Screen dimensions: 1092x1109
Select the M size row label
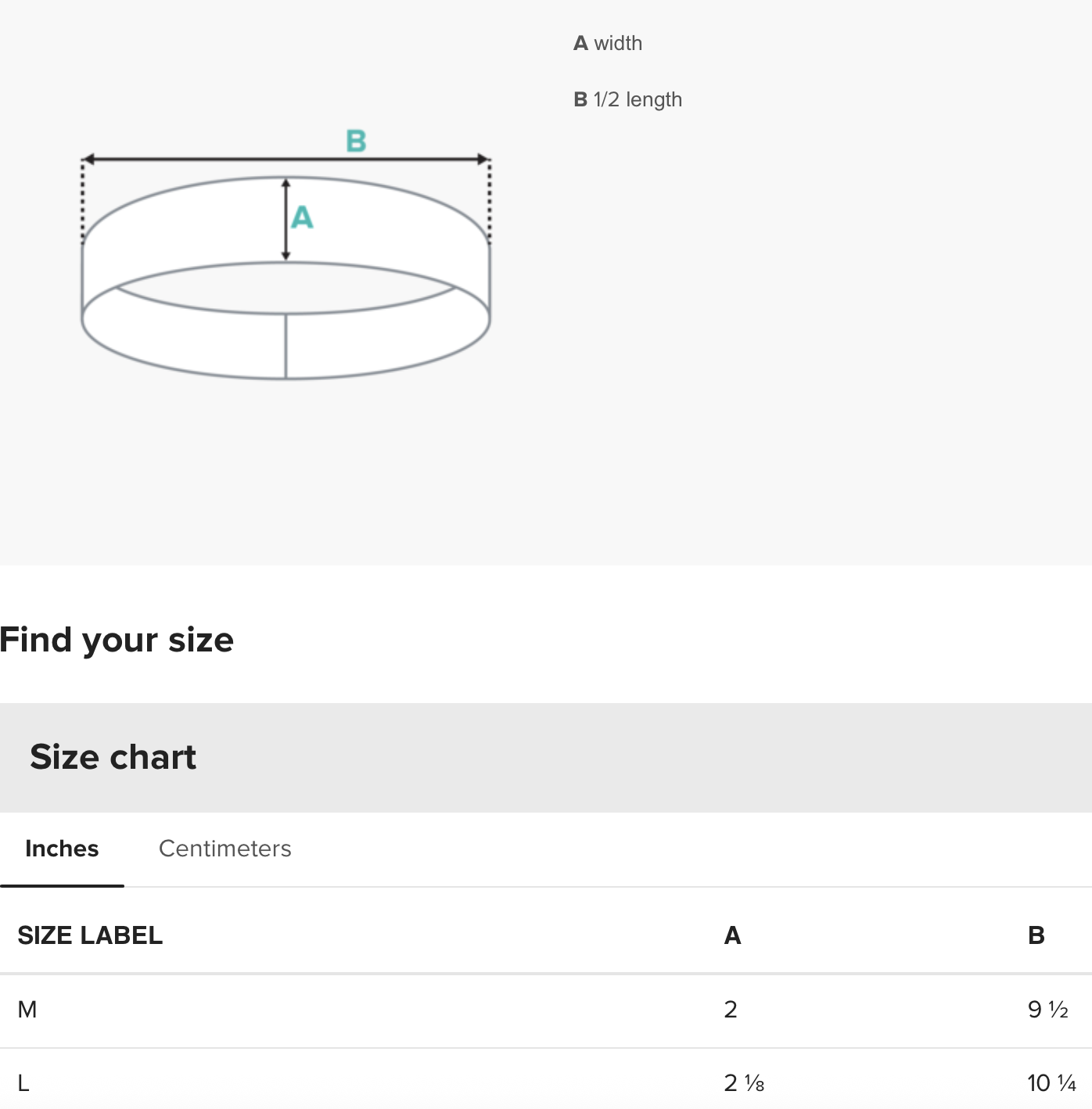[x=27, y=1010]
